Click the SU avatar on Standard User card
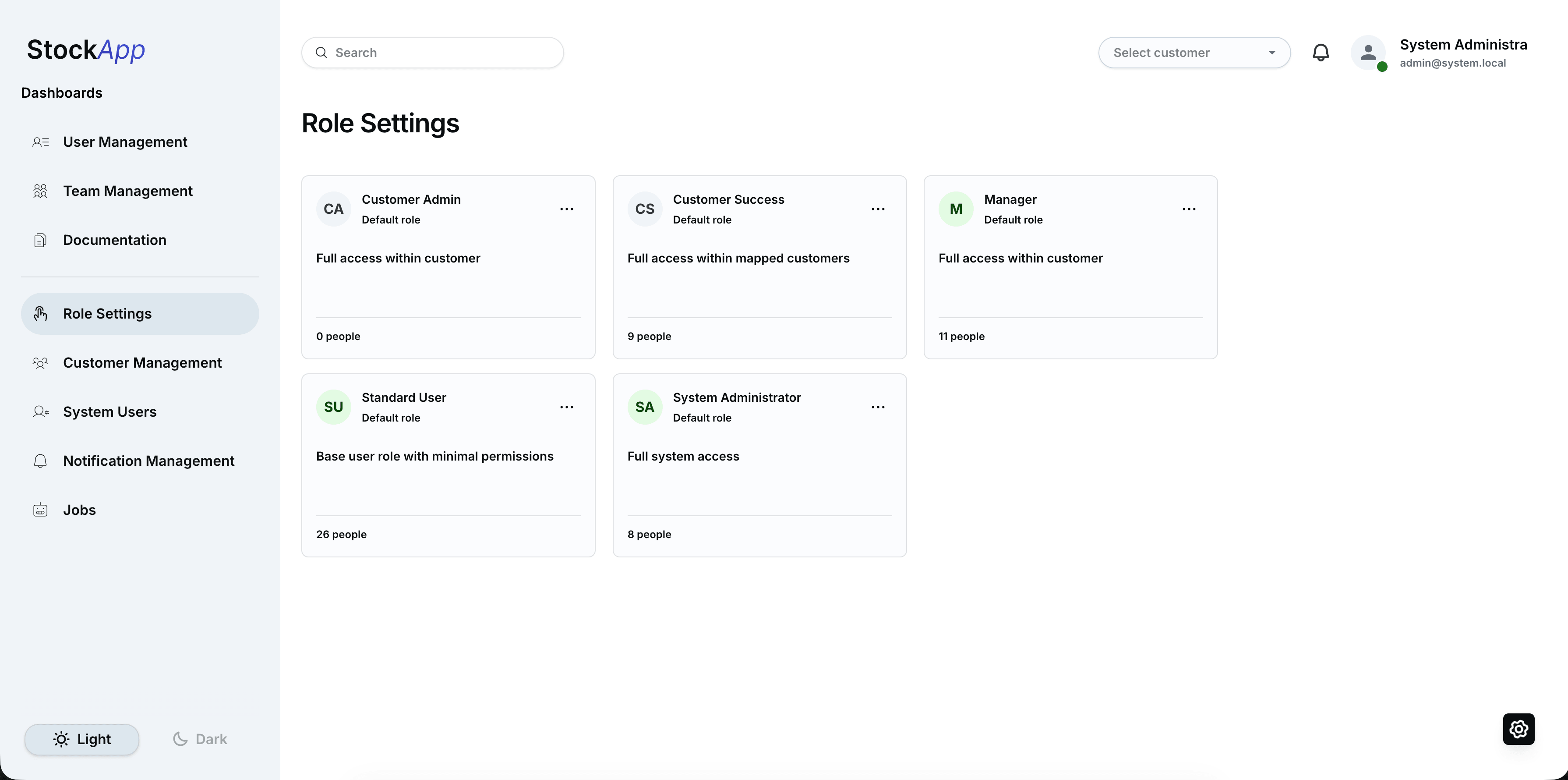1568x780 pixels. (x=334, y=407)
